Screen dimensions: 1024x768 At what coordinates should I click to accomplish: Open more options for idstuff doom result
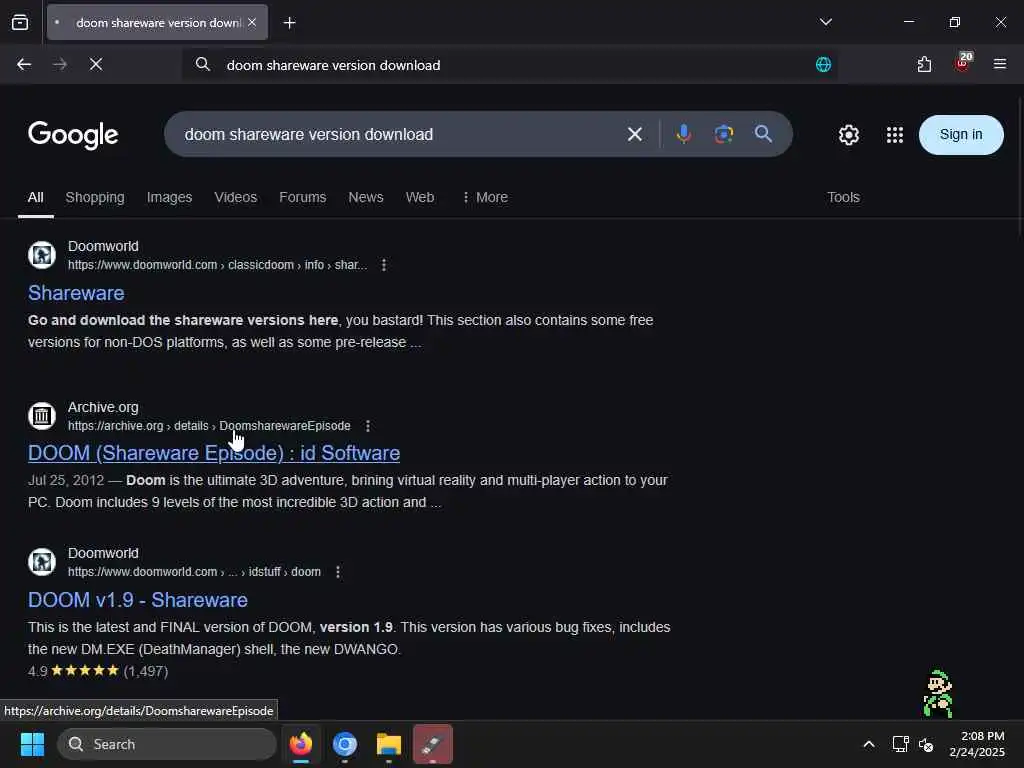click(x=338, y=572)
